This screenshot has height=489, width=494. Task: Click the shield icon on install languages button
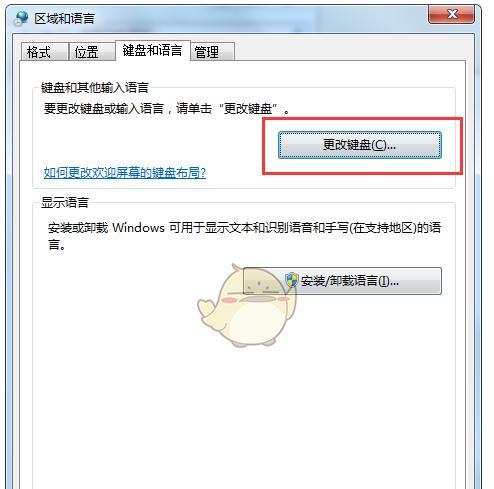point(292,281)
